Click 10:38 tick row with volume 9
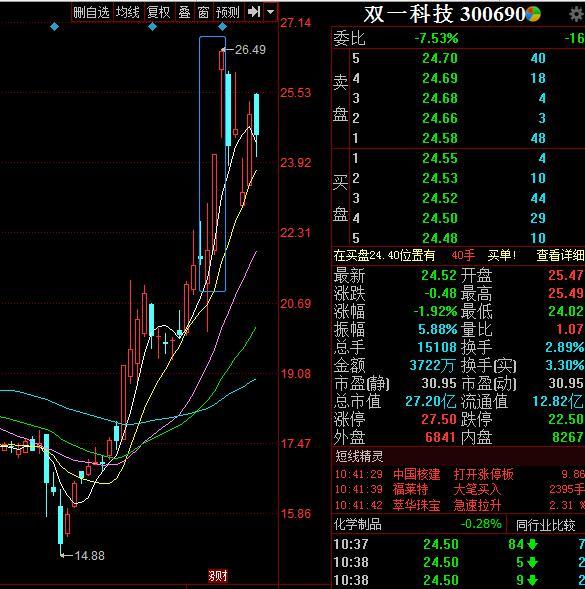This screenshot has width=585, height=589. point(459,580)
